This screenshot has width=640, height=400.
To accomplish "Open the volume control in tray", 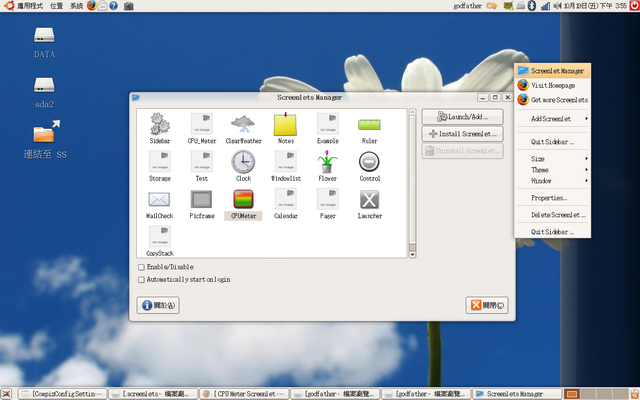I will (x=558, y=6).
